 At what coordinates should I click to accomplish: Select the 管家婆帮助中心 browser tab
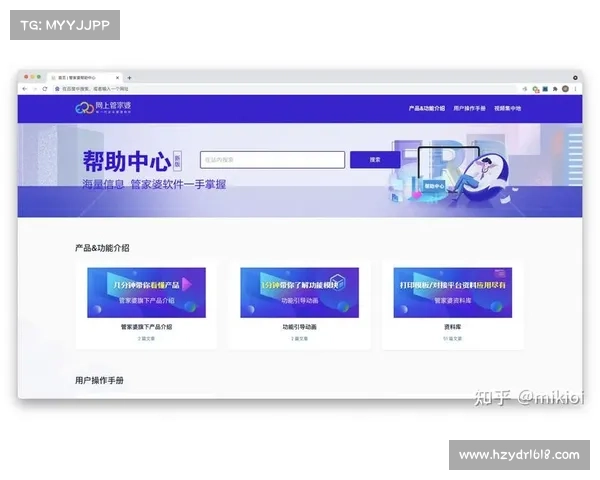pyautogui.click(x=84, y=77)
